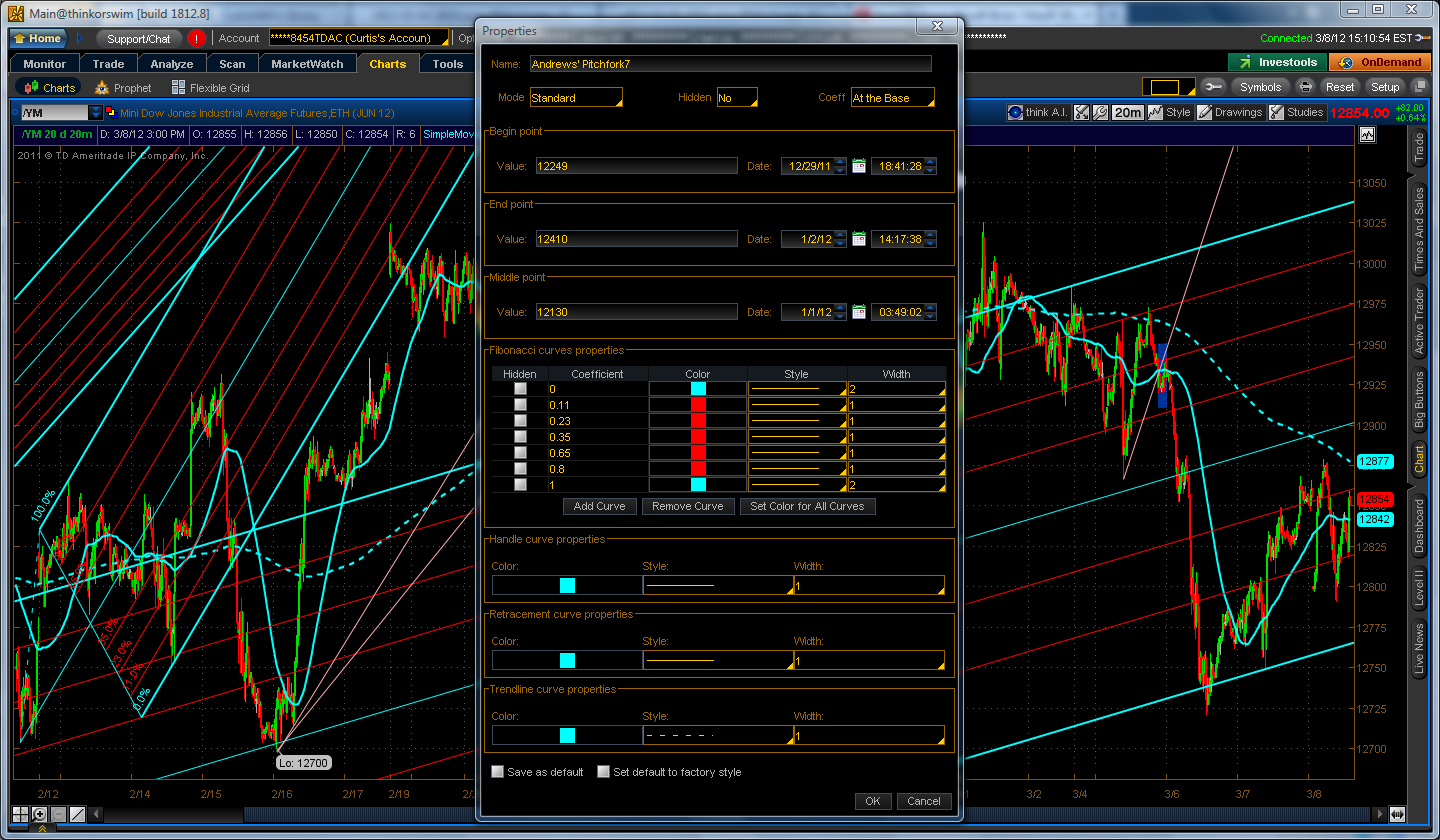
Task: Confirm Properties dialog with OK
Action: [x=873, y=801]
